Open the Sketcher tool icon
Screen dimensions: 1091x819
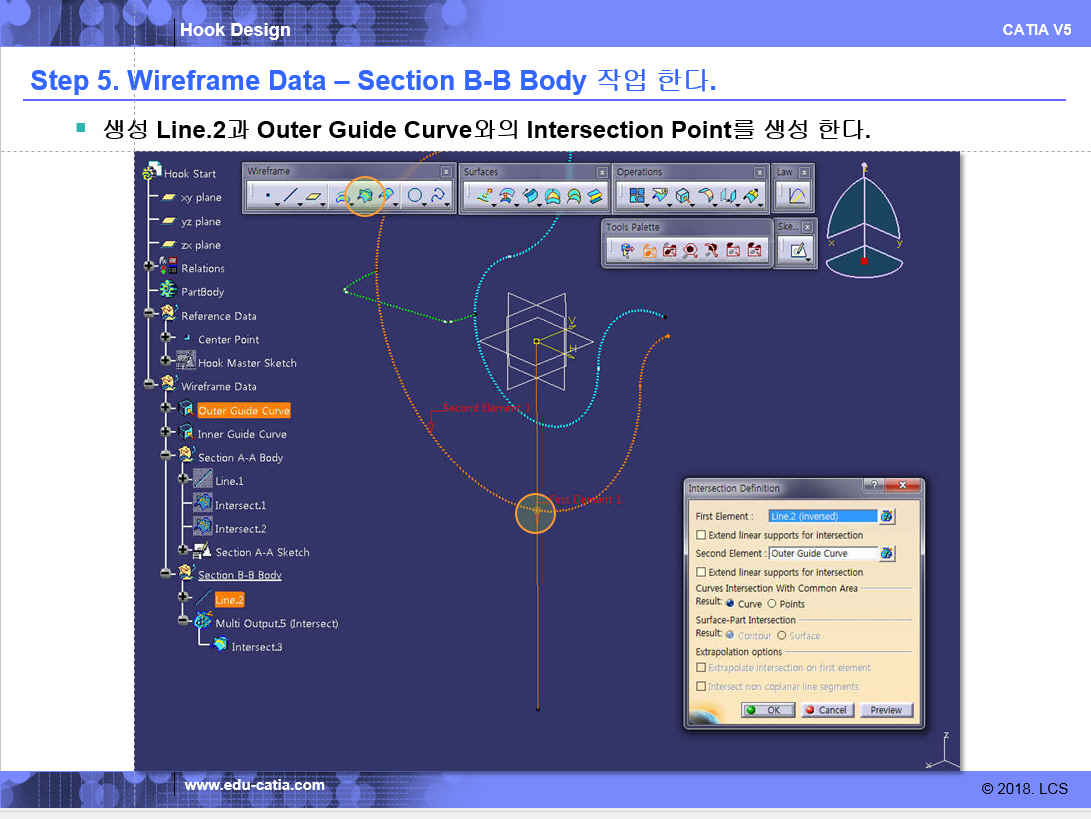tap(798, 252)
